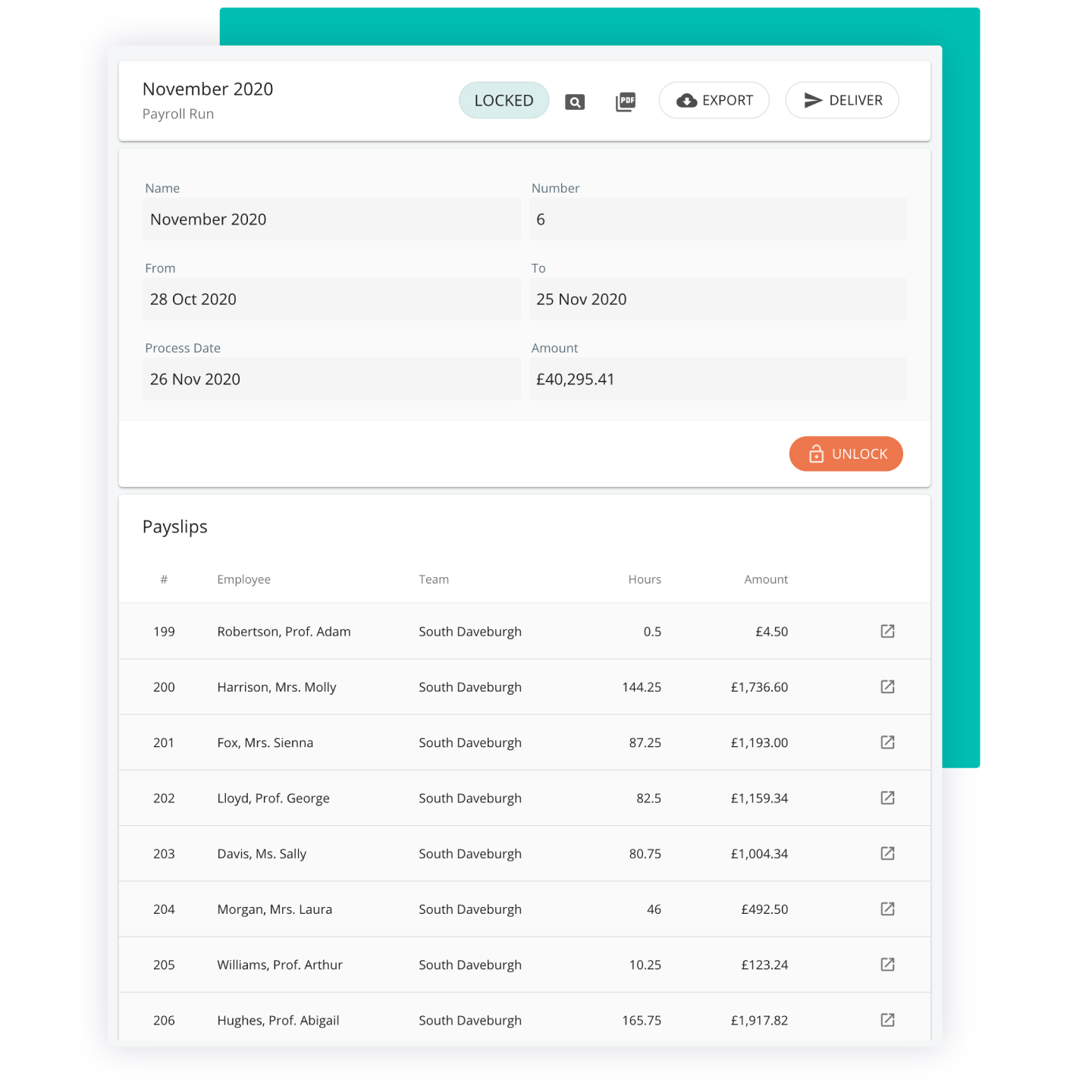Click the November 2020 page title
This screenshot has width=1092, height=1092.
click(x=208, y=89)
